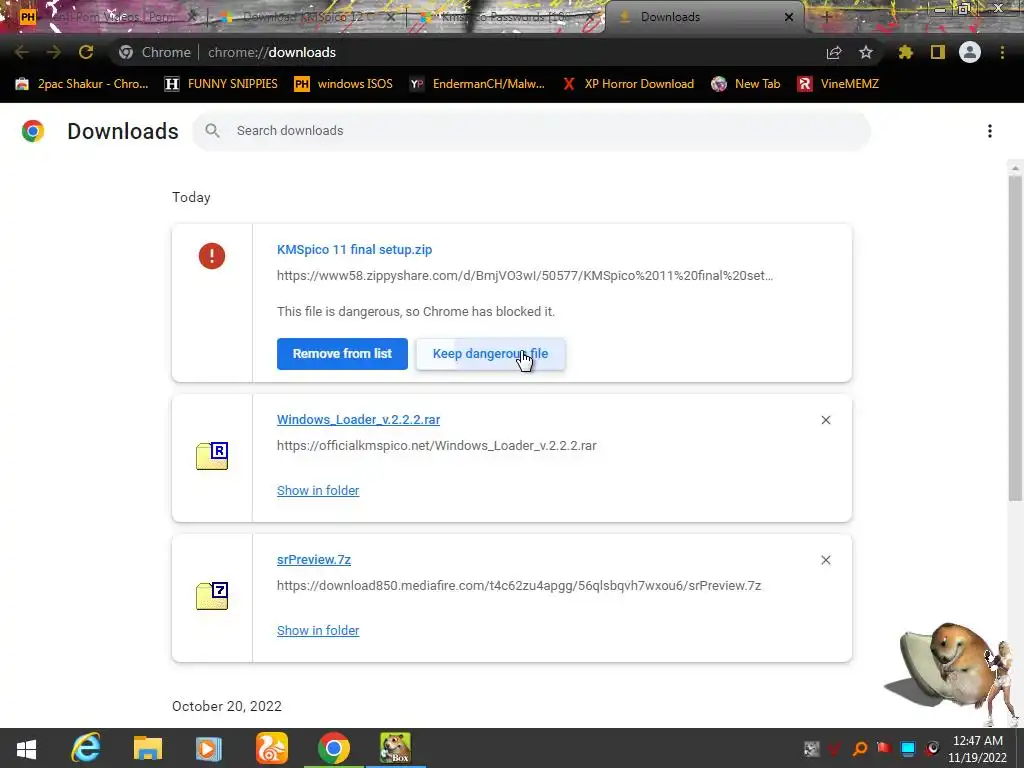Open the EndermanCH/Malw... bookmark

click(477, 84)
